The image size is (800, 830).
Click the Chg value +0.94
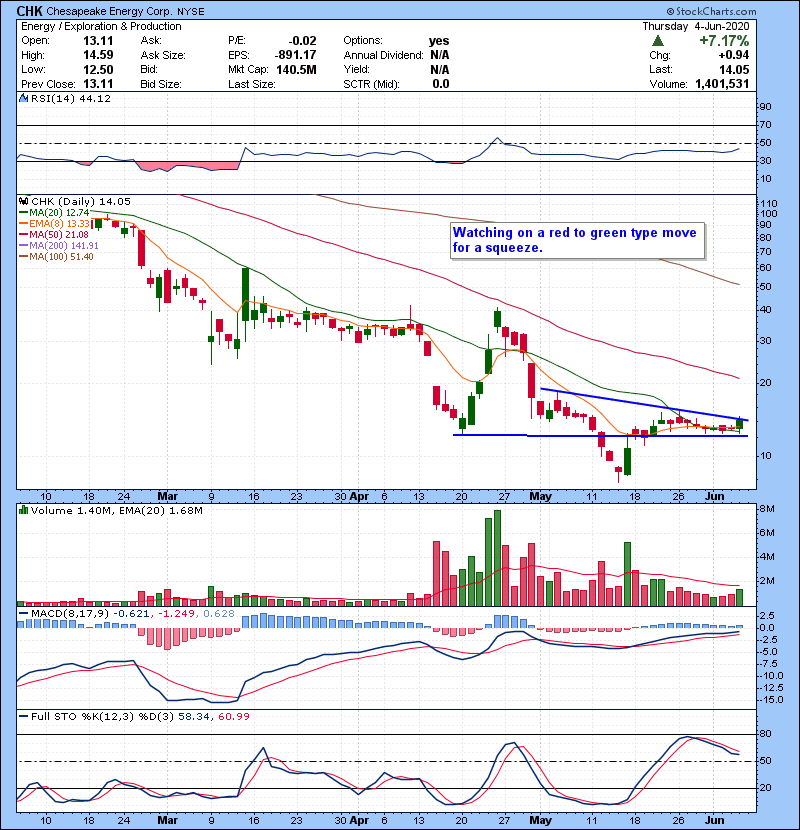734,55
